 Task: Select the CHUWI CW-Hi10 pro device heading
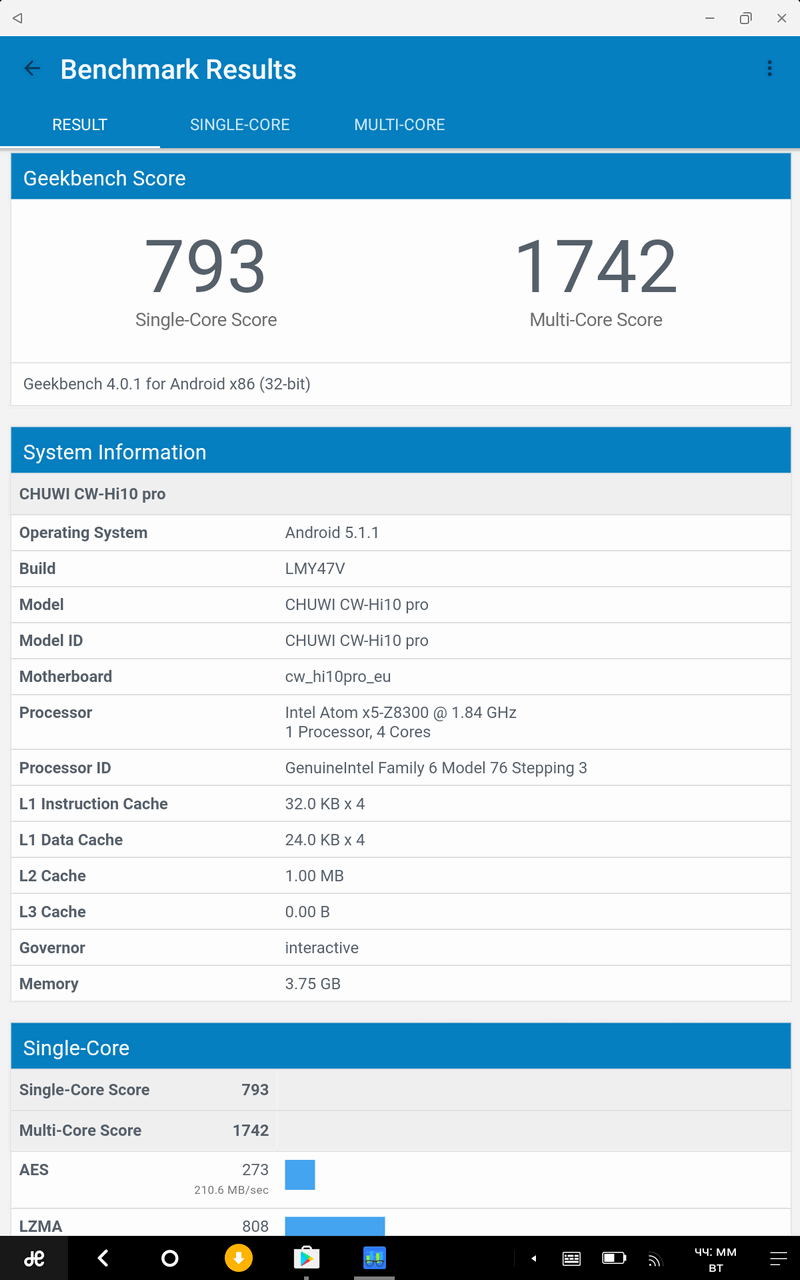click(93, 494)
